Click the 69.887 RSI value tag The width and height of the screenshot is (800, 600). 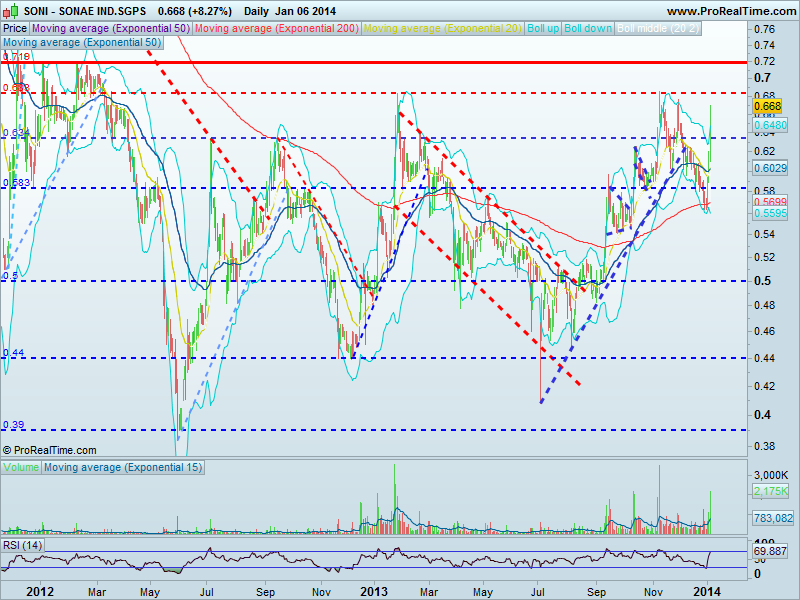(770, 552)
